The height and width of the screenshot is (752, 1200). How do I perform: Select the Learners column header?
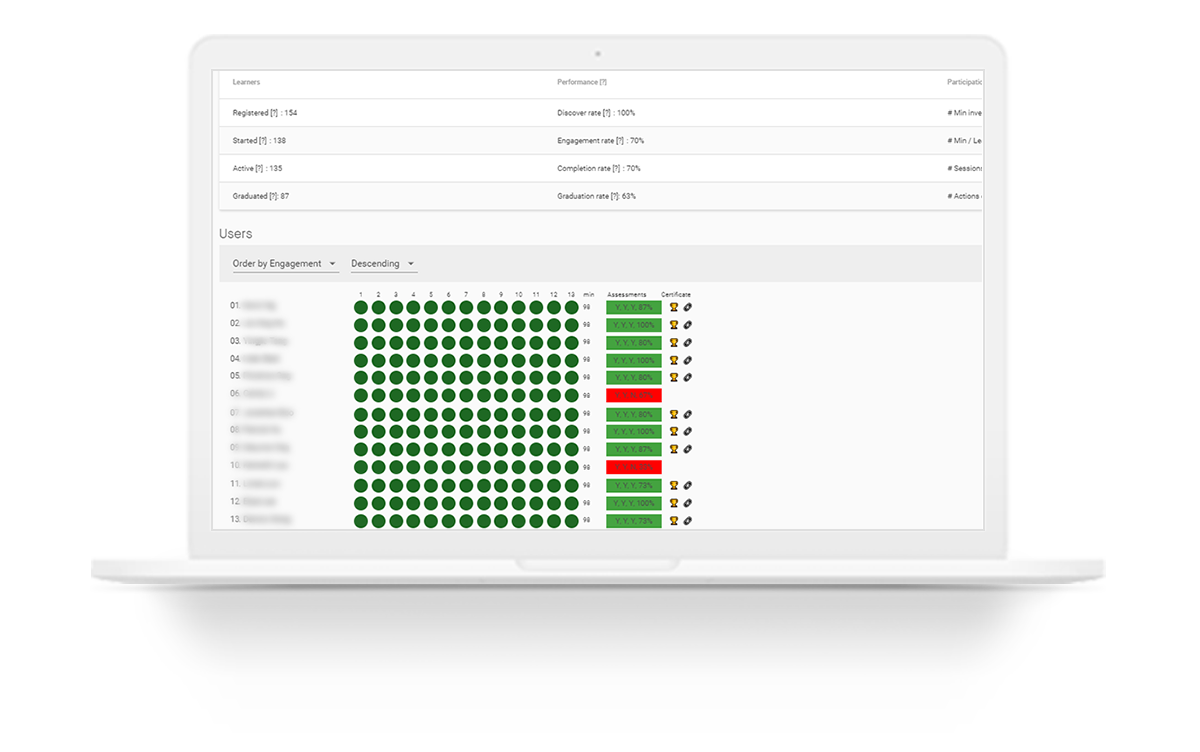tap(245, 82)
